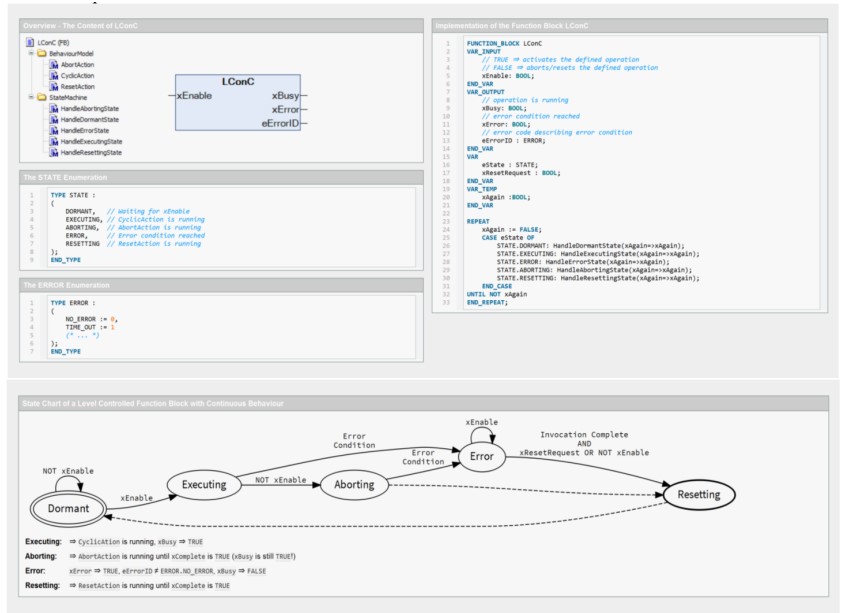This screenshot has width=841, height=613.
Task: Select the CyclicAction method icon
Action: coord(53,76)
